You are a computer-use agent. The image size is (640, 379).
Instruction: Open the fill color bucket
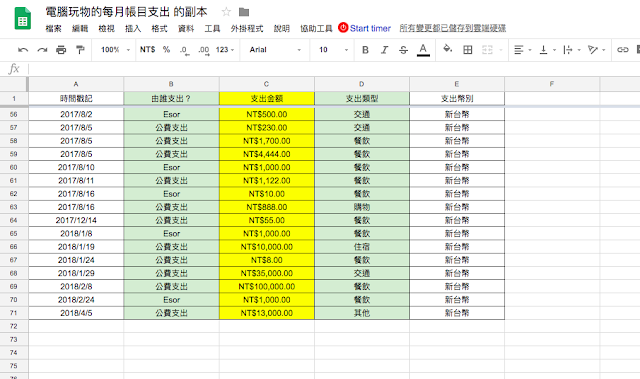(x=448, y=49)
